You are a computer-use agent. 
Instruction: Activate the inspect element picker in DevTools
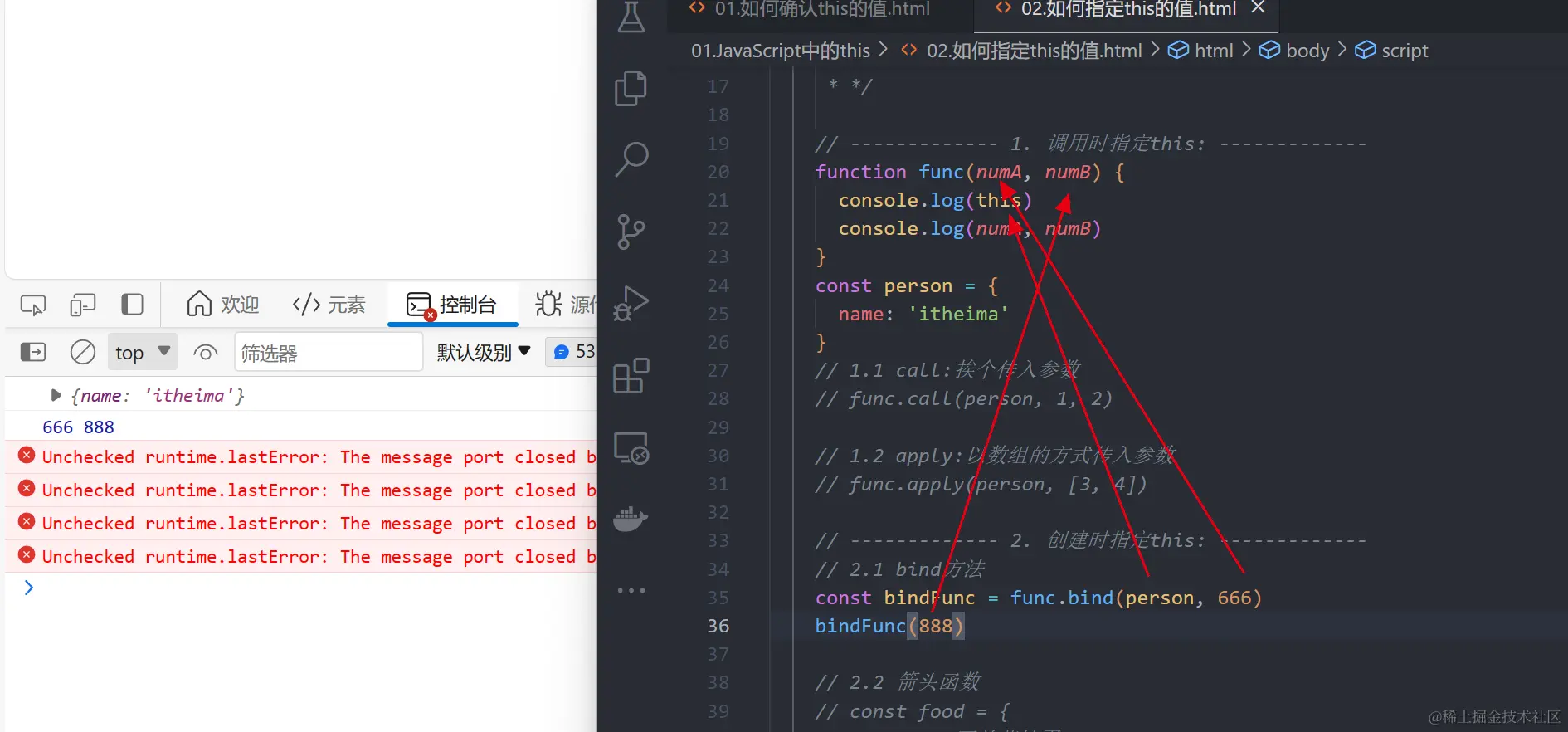[x=33, y=305]
